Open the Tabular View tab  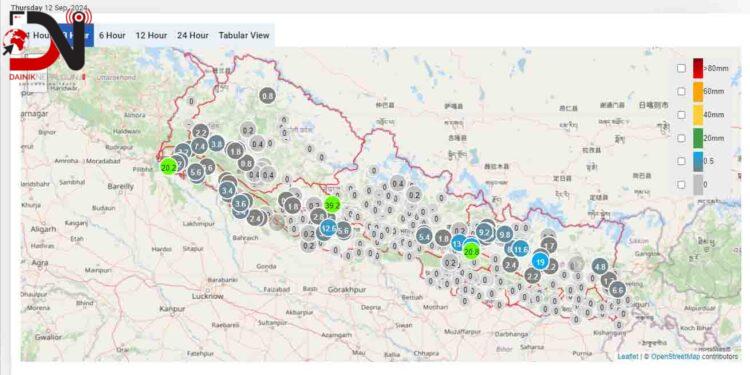[x=244, y=35]
